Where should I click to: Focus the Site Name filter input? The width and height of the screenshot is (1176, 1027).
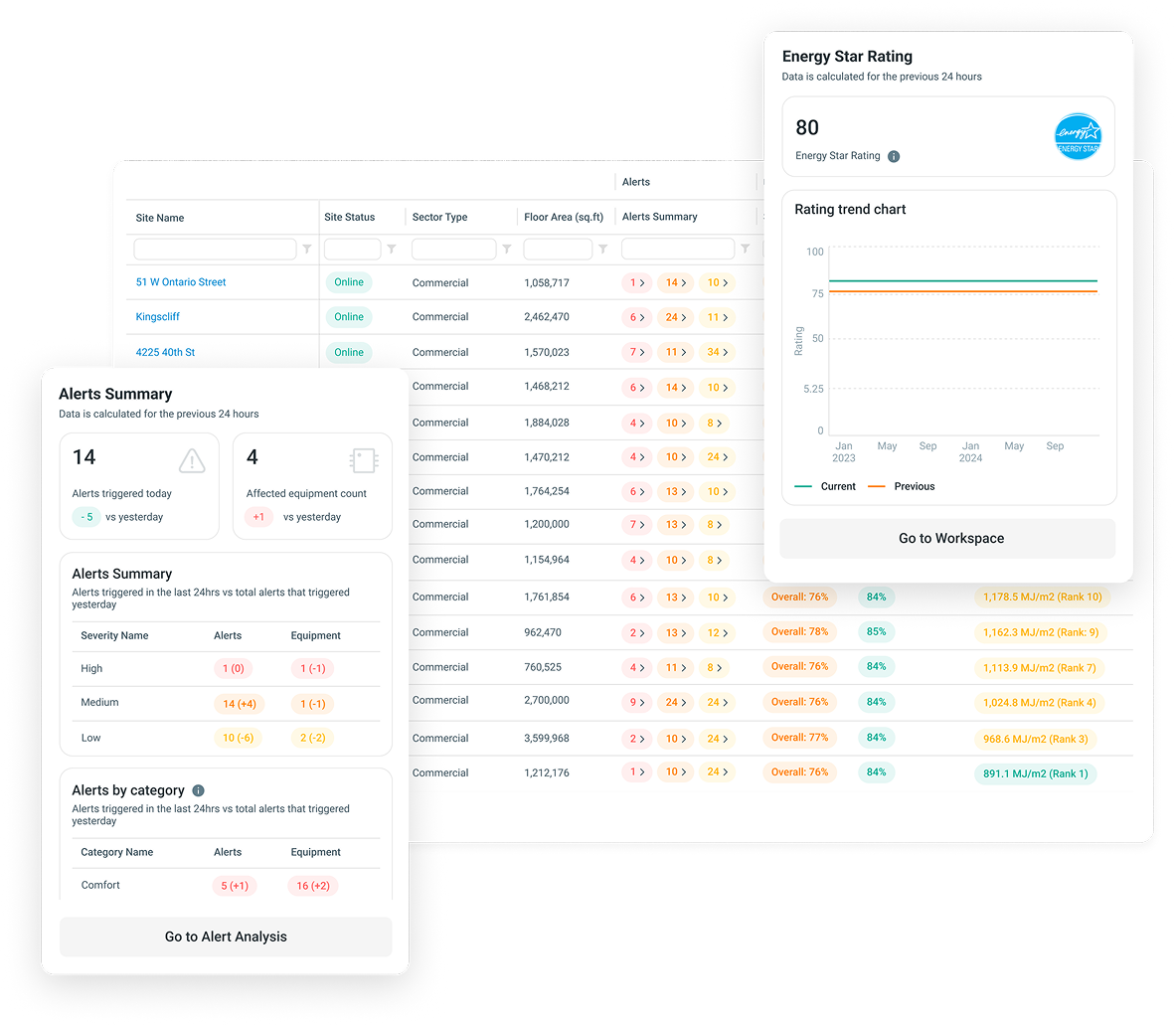(x=216, y=250)
